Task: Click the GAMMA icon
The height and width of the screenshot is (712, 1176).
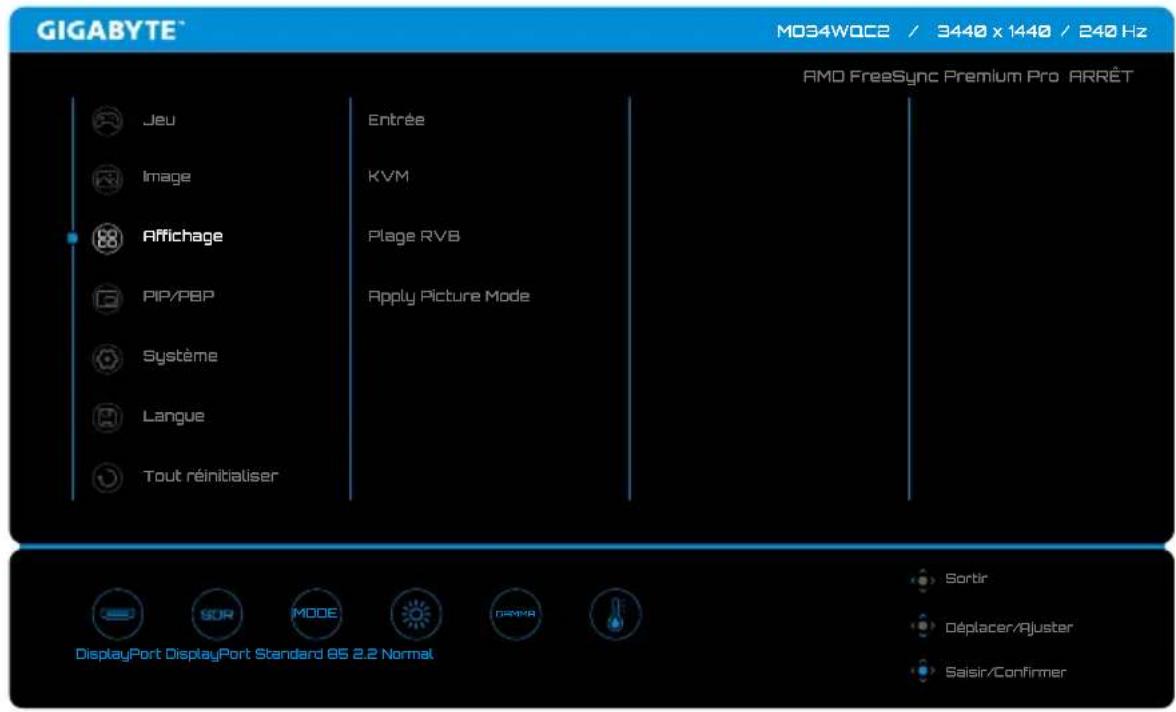Action: click(x=515, y=614)
